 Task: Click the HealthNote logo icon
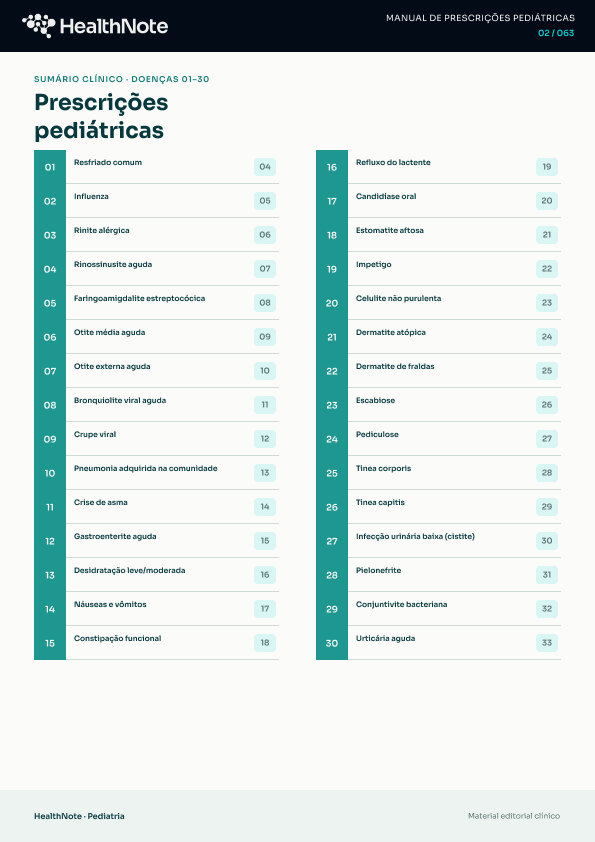coord(38,26)
